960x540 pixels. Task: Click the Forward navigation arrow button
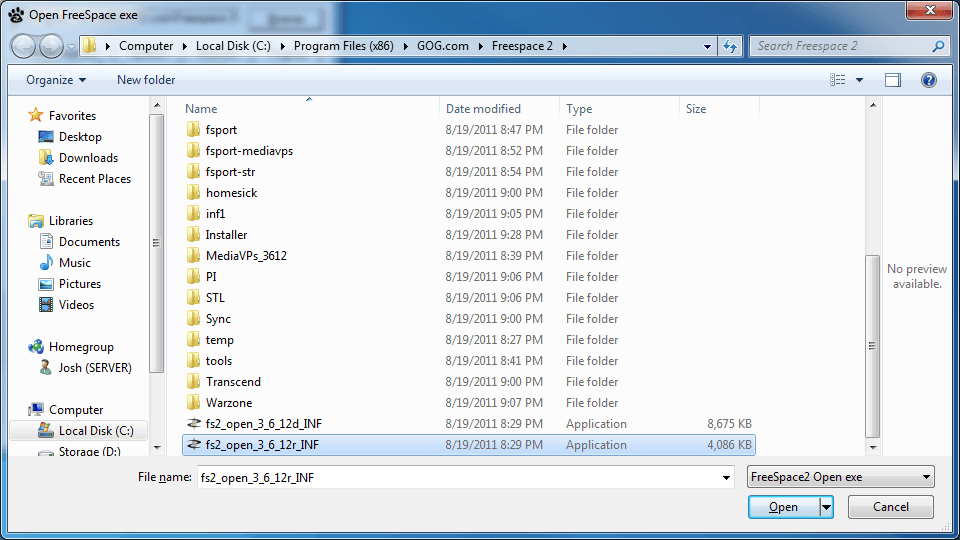coord(51,46)
